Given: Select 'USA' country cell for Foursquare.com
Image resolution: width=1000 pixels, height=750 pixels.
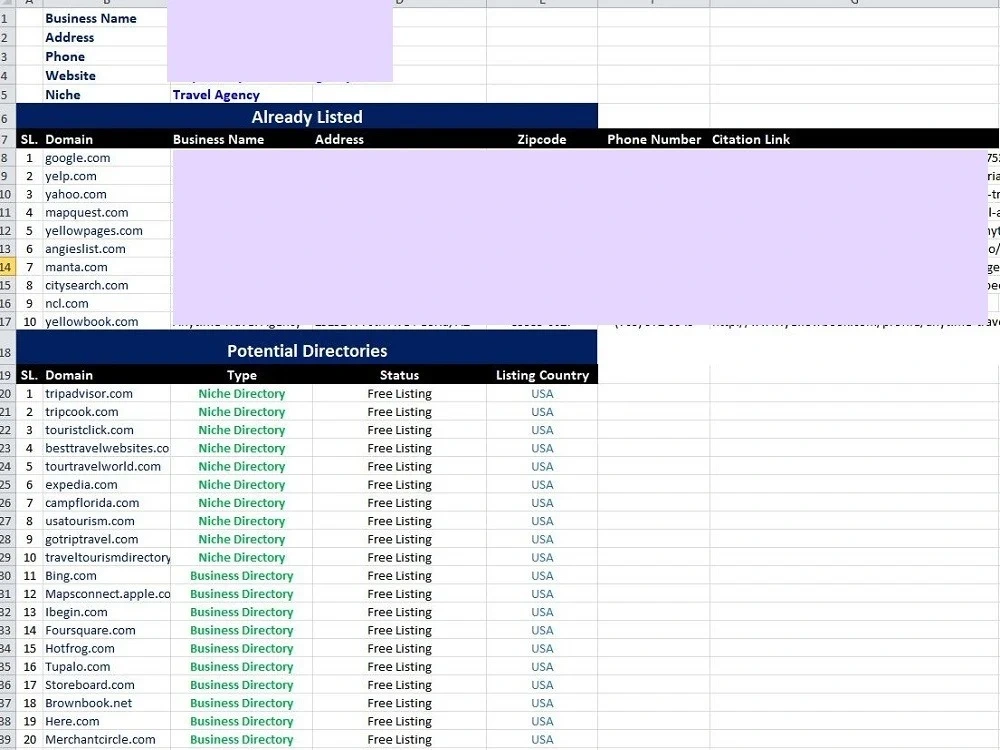Looking at the screenshot, I should tap(542, 629).
